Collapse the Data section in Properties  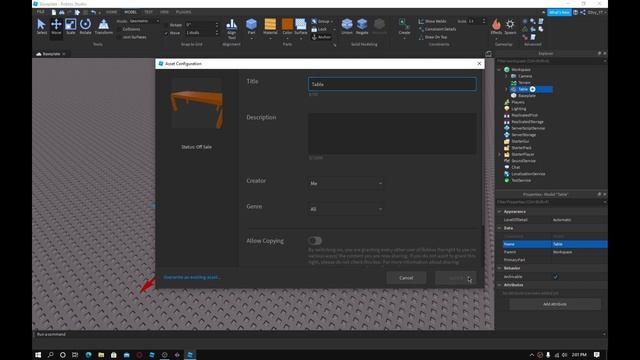coord(499,228)
